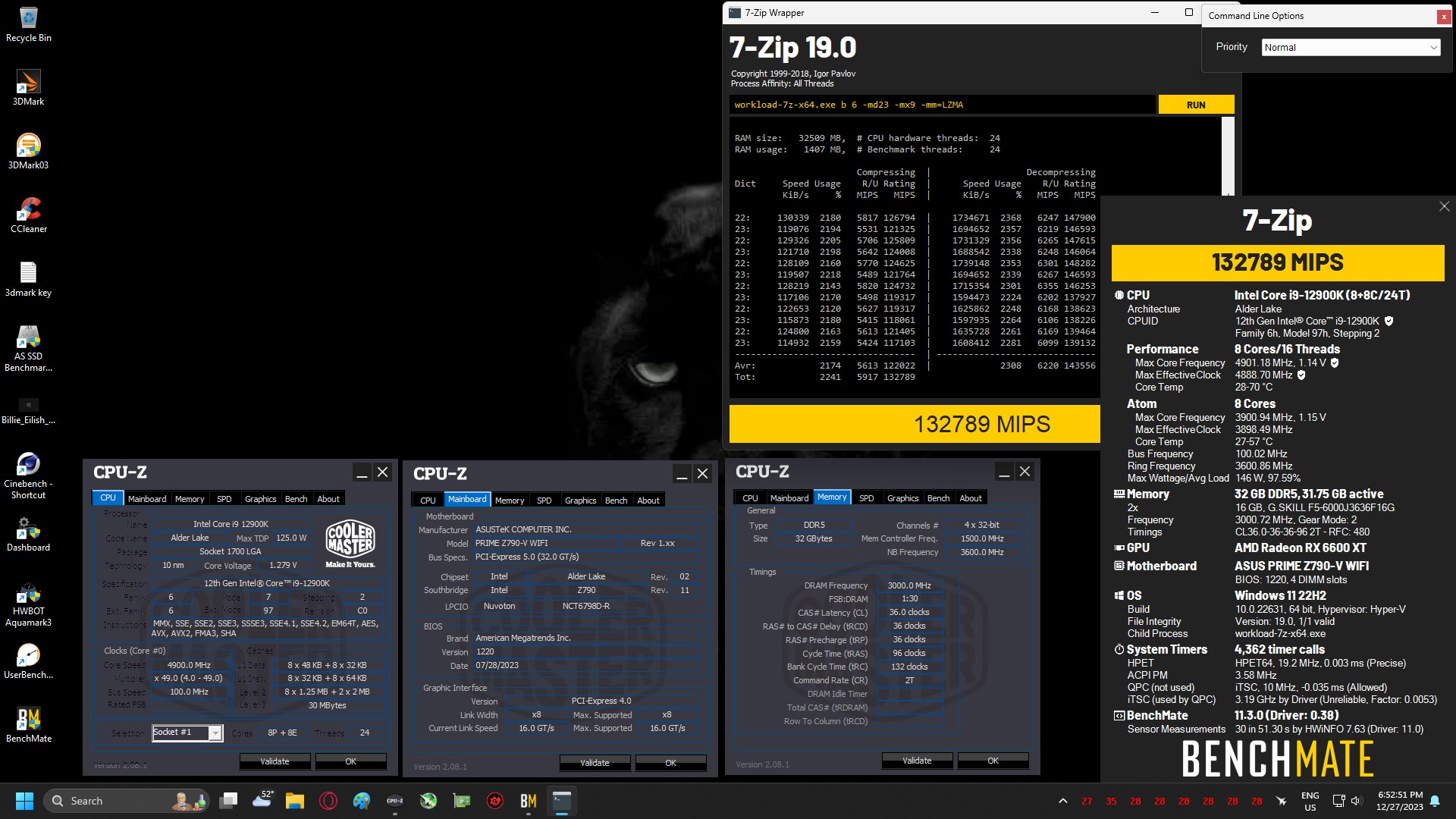Open Mainboard tab in the left CPU-Z window
Viewport: 1456px width, 819px height.
147,498
